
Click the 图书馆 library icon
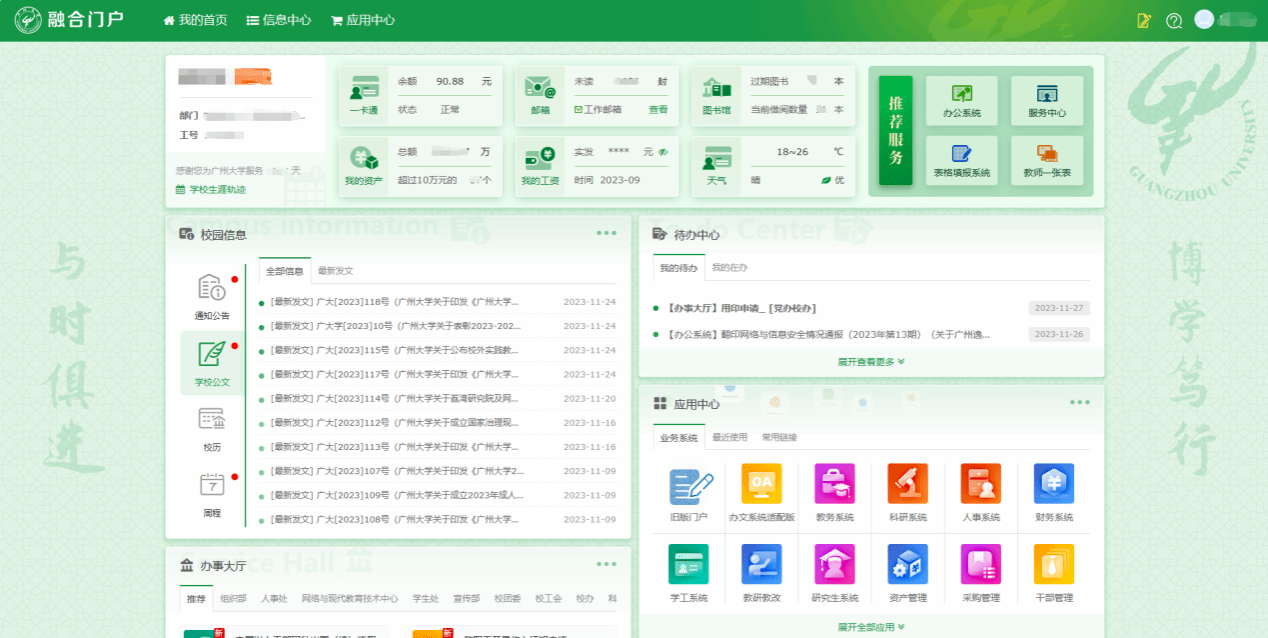pos(717,88)
